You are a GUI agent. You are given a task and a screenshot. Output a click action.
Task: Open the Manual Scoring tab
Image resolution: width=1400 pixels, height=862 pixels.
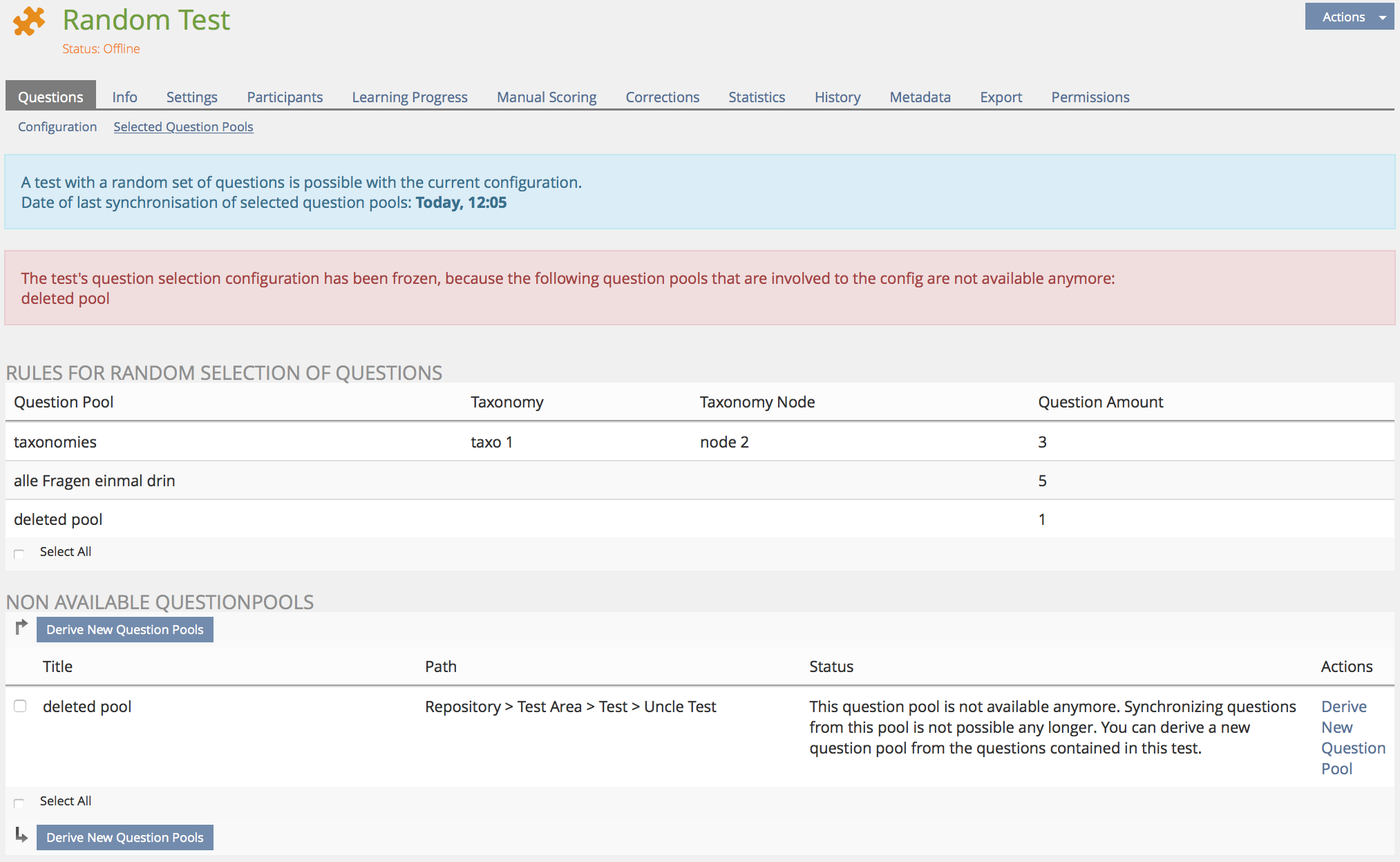(x=546, y=97)
